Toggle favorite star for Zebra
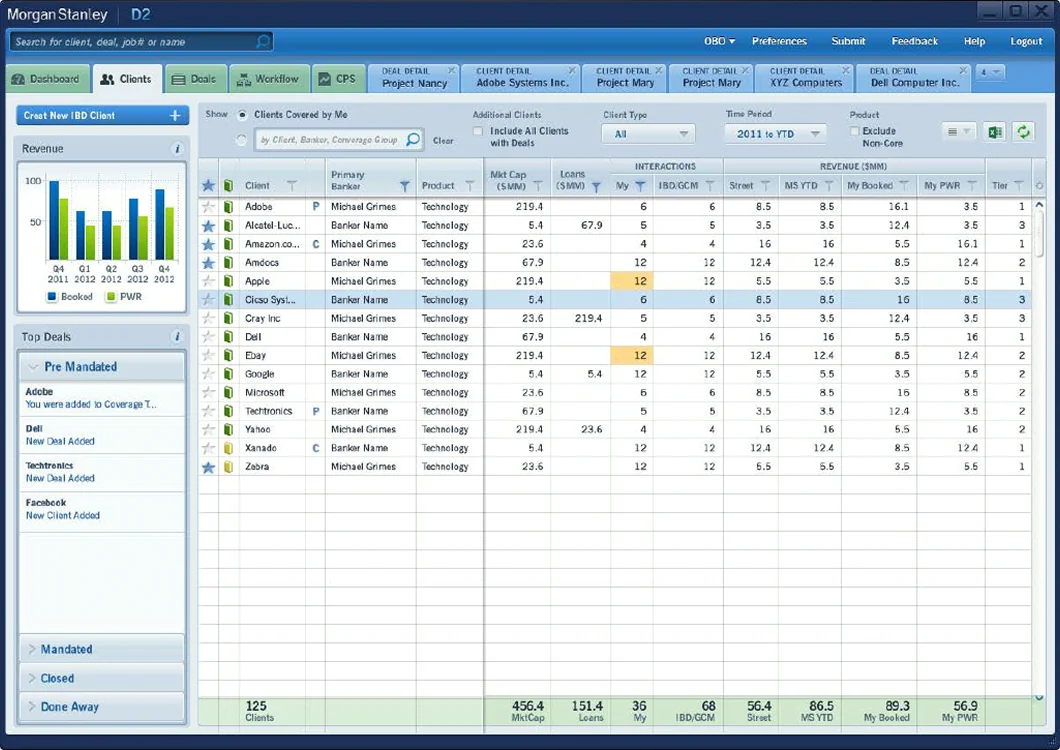 coord(208,467)
